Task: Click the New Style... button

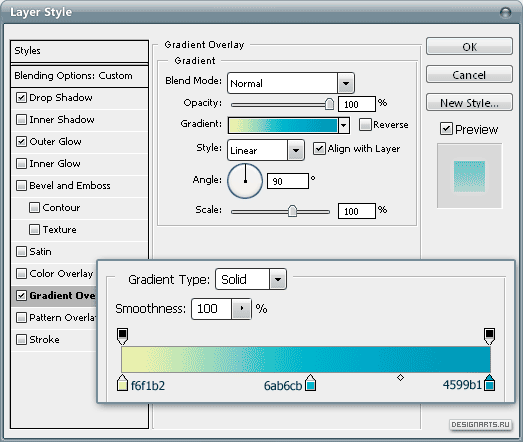Action: coord(469,102)
